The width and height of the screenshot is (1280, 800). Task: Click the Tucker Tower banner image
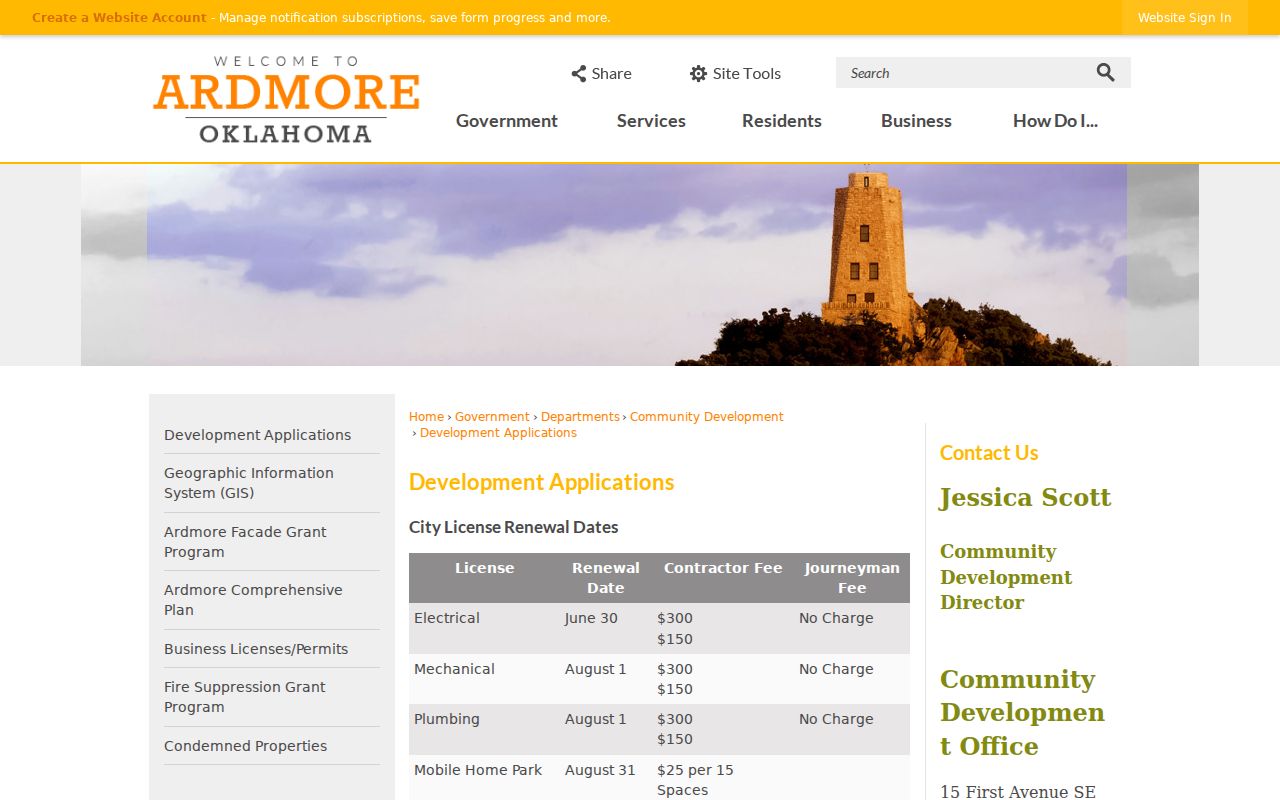(640, 265)
